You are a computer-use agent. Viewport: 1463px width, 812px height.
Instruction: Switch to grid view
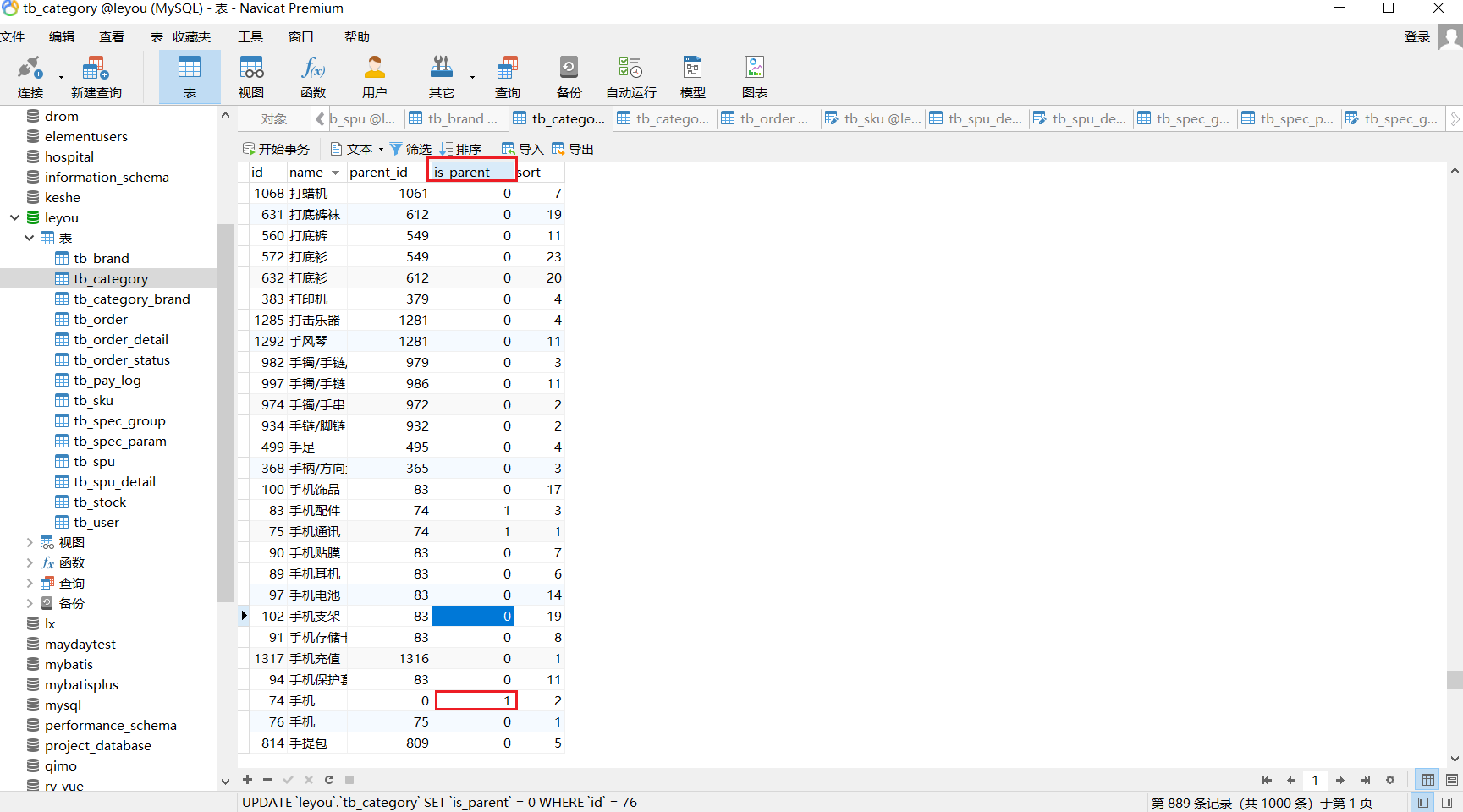[1428, 780]
